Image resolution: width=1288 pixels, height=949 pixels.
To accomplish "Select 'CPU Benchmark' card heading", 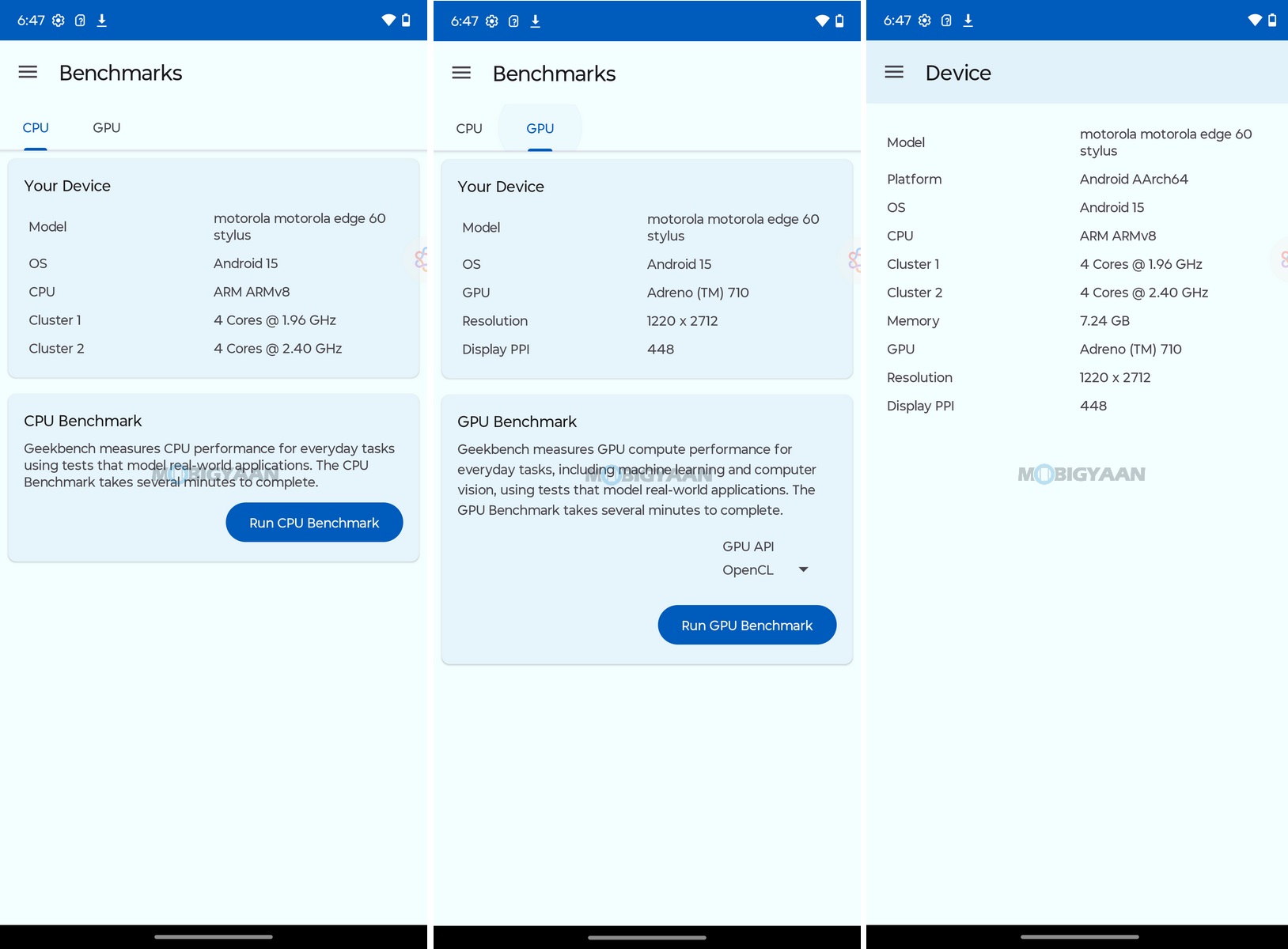I will (x=83, y=421).
